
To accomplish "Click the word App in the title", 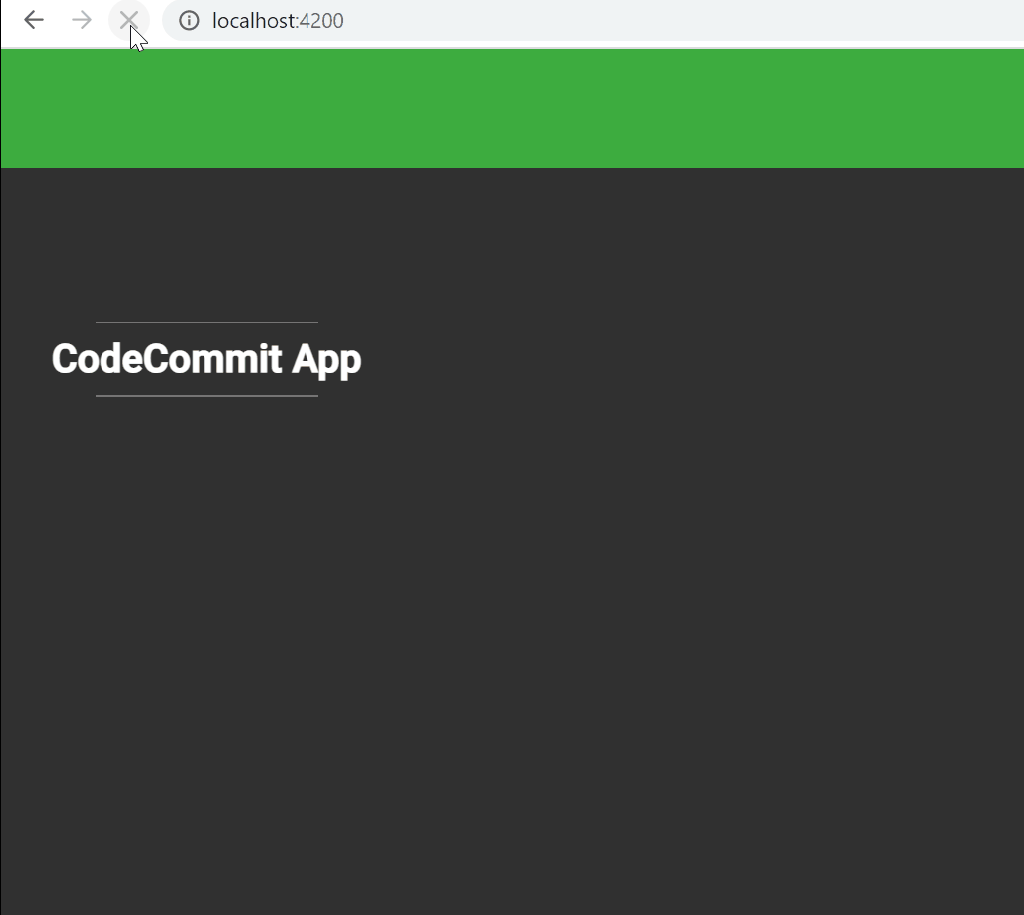I will click(327, 359).
